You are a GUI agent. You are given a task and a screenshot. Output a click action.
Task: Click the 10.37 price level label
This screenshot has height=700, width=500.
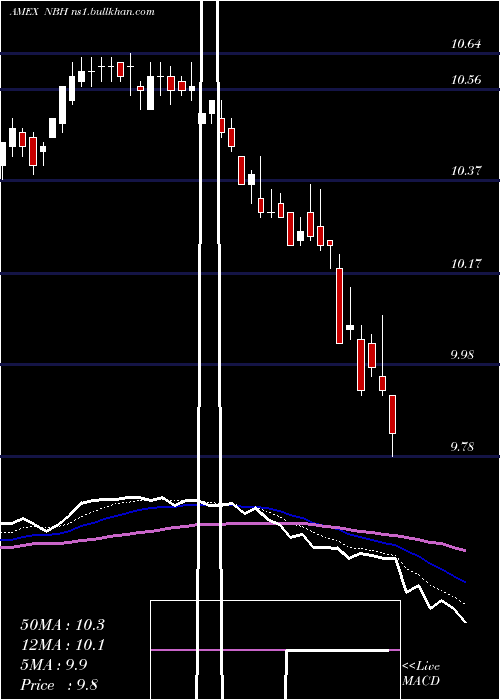(x=466, y=171)
